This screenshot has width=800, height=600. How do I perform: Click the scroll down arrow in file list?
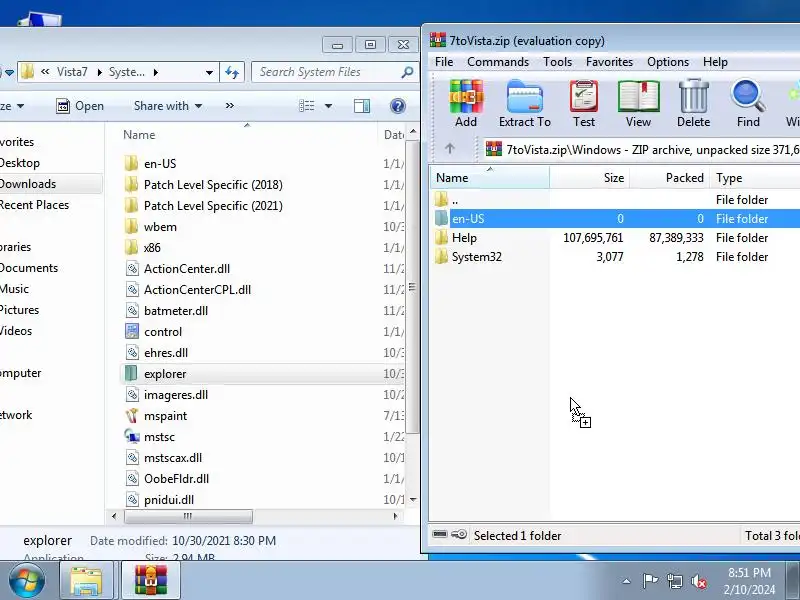[413, 499]
